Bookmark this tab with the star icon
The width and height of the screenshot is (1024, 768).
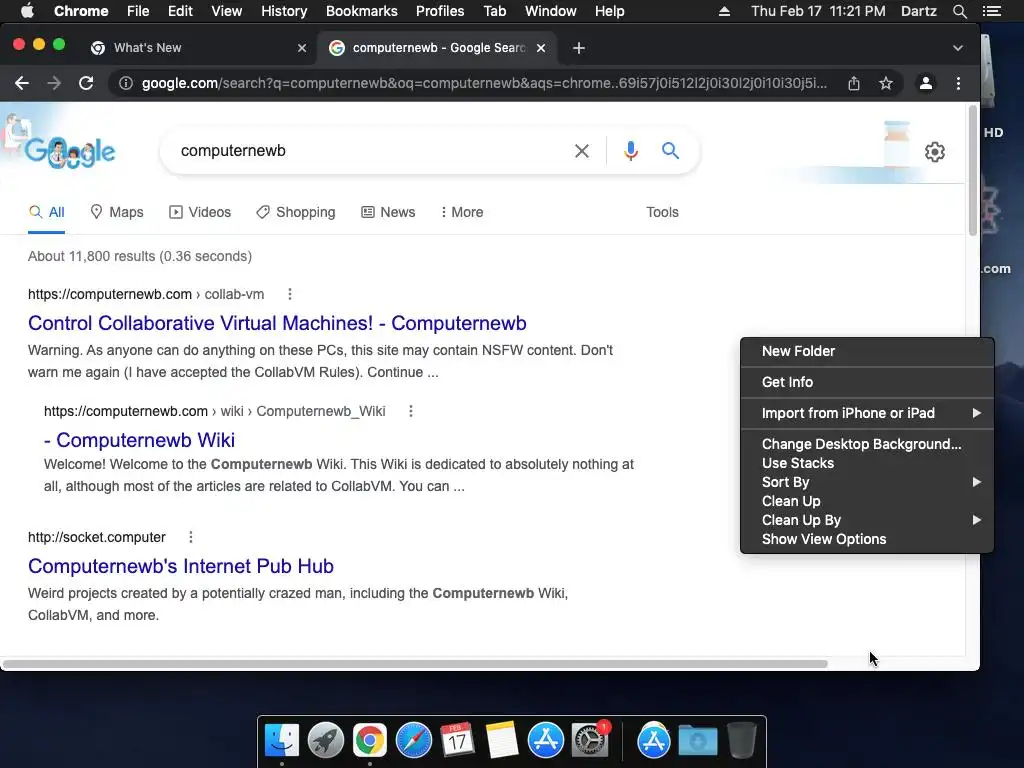click(x=886, y=83)
